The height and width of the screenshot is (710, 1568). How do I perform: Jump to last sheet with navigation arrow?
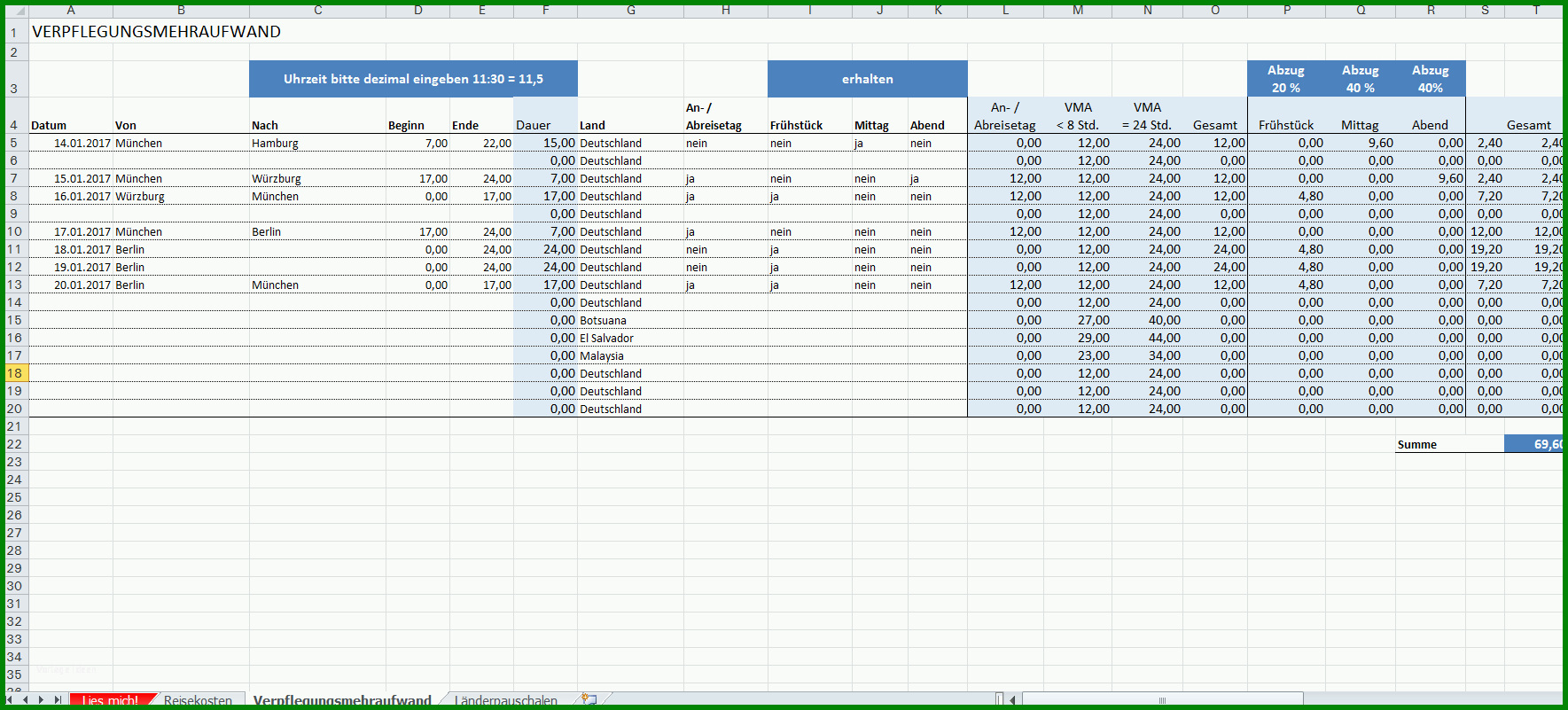click(x=58, y=699)
